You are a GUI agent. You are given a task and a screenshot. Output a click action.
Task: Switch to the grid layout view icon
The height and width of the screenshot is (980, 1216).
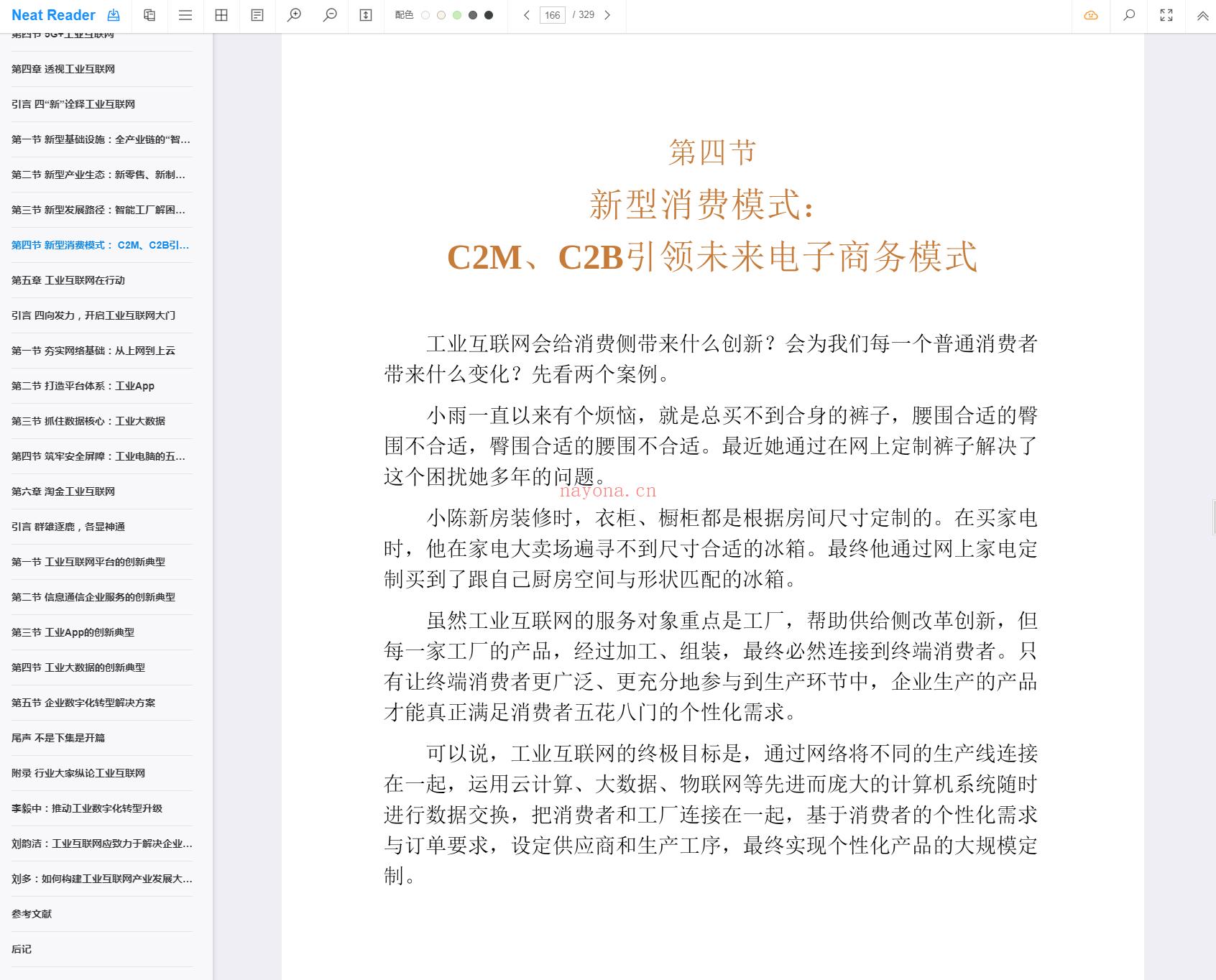coord(221,15)
